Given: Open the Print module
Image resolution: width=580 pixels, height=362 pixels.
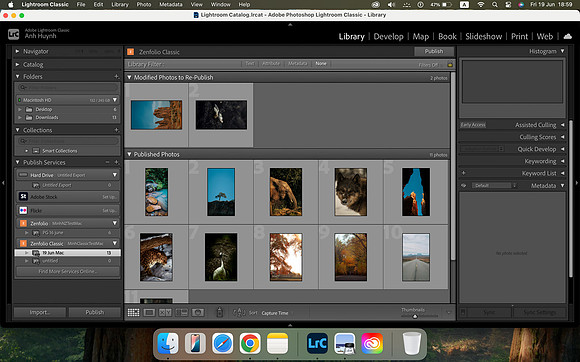Looking at the screenshot, I should coord(519,36).
